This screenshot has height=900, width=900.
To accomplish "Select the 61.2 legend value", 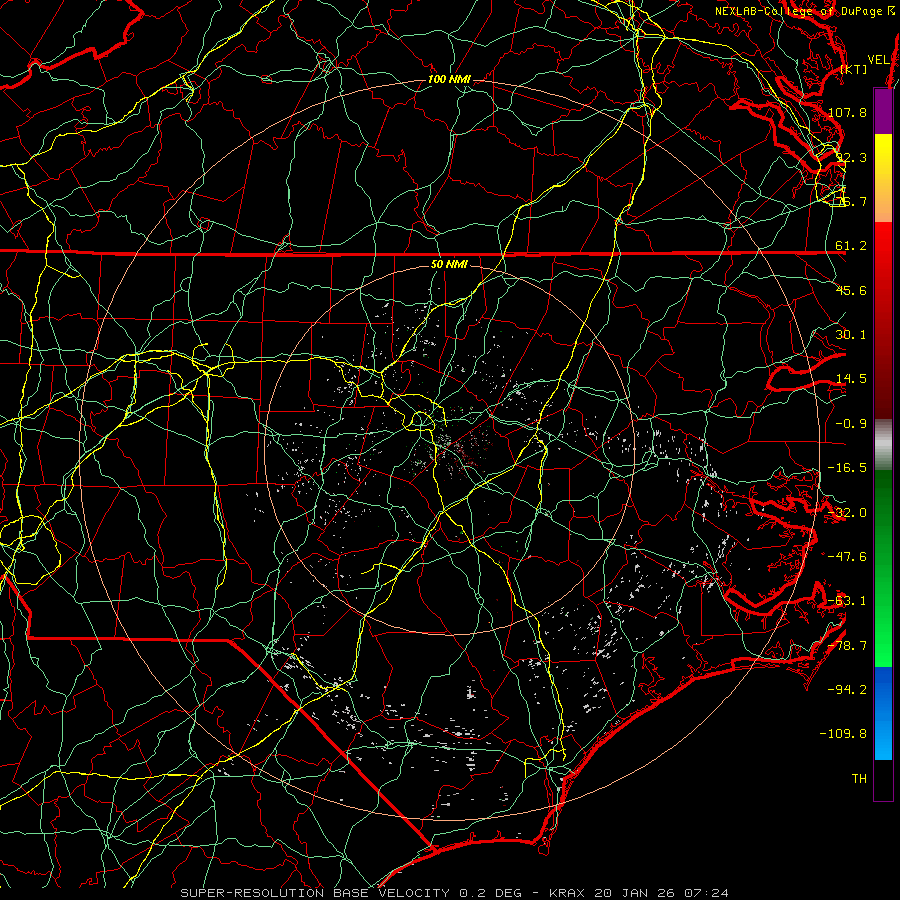I will point(851,246).
